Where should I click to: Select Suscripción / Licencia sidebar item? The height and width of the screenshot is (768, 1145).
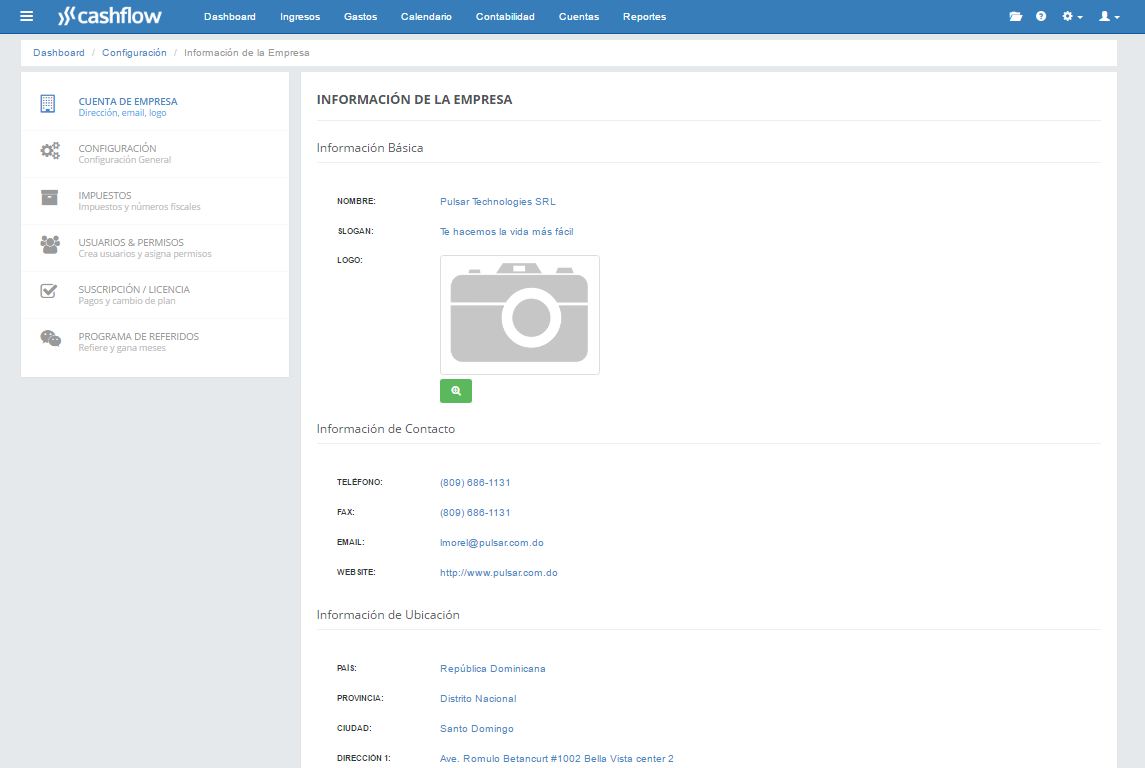pyautogui.click(x=155, y=294)
